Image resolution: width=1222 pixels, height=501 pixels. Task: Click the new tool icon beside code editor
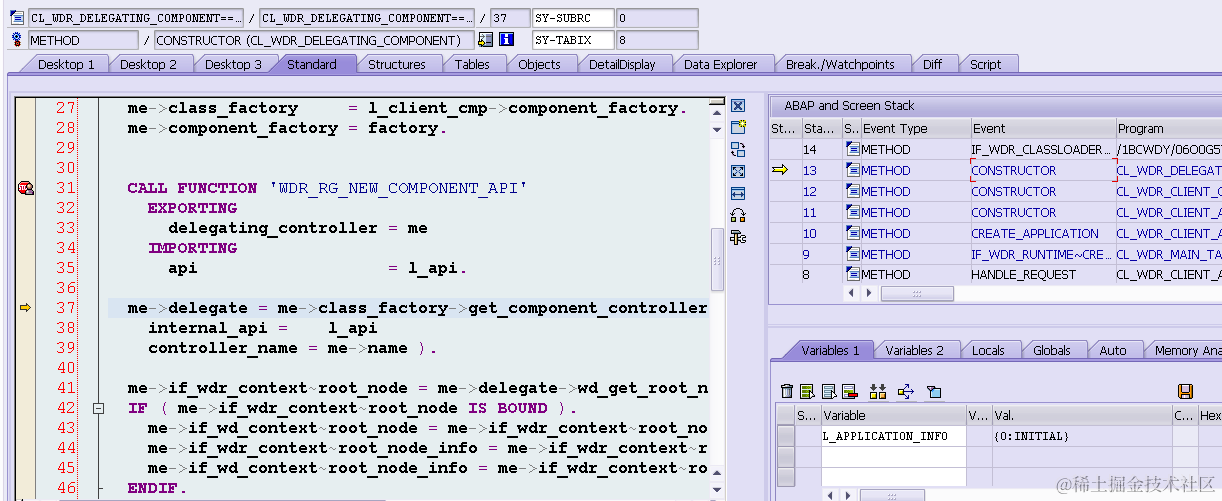[x=738, y=127]
